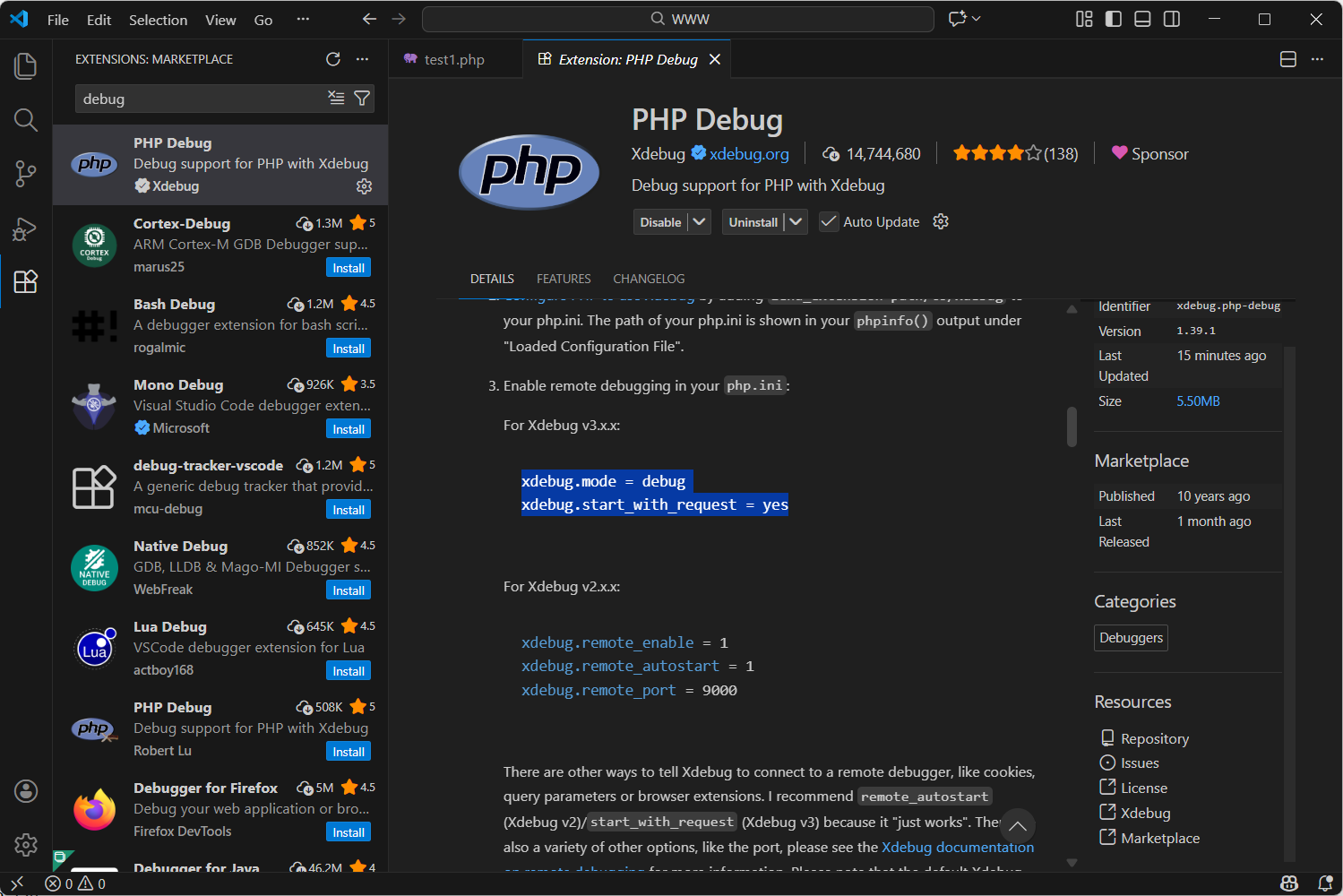
Task: Switch to the FEATURES tab
Action: [564, 279]
